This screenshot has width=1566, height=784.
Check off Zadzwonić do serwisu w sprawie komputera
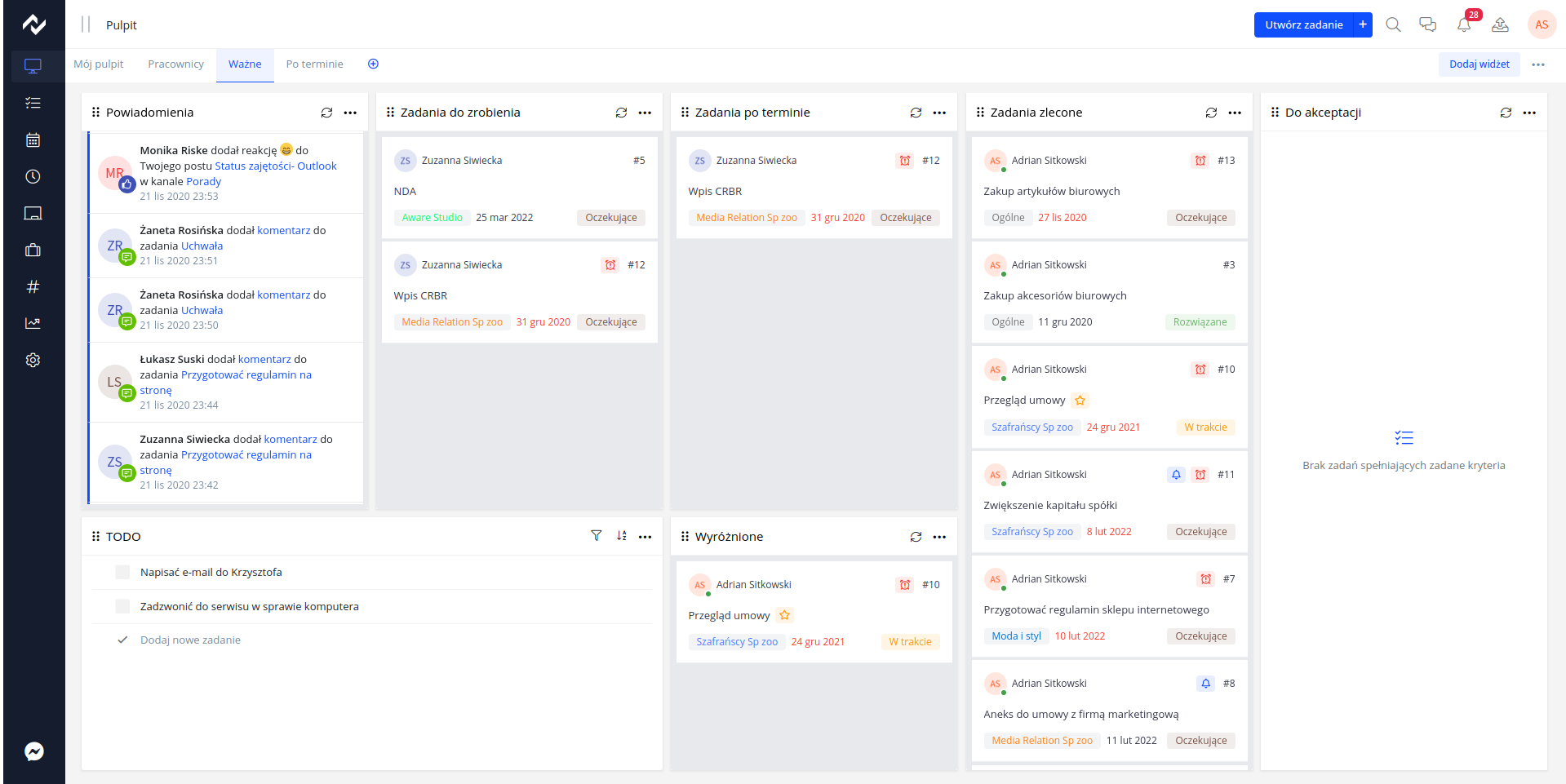pyautogui.click(x=122, y=606)
